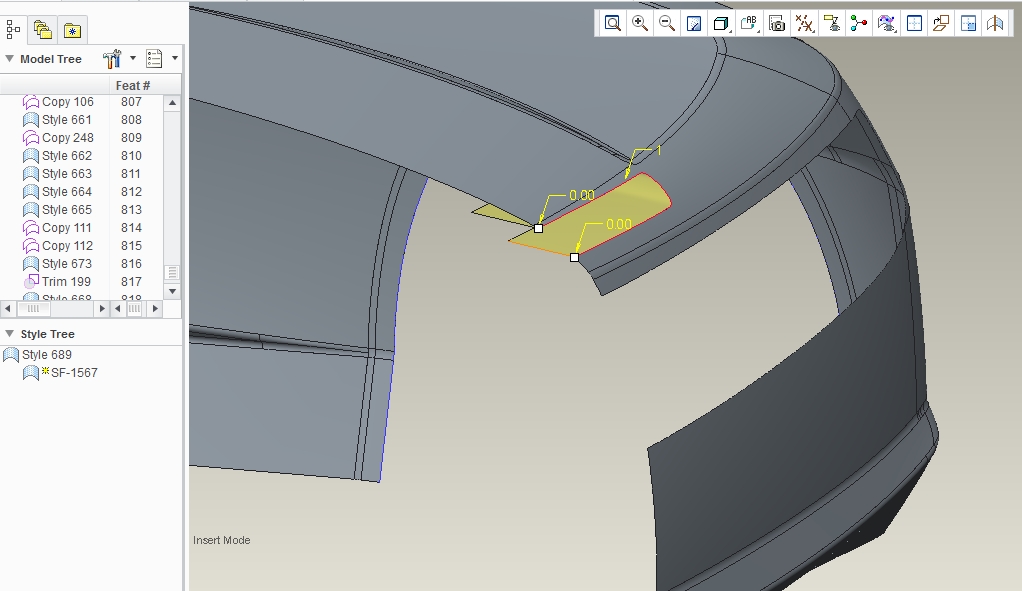The height and width of the screenshot is (591, 1022).
Task: Click feature number 817 cell
Action: (131, 281)
